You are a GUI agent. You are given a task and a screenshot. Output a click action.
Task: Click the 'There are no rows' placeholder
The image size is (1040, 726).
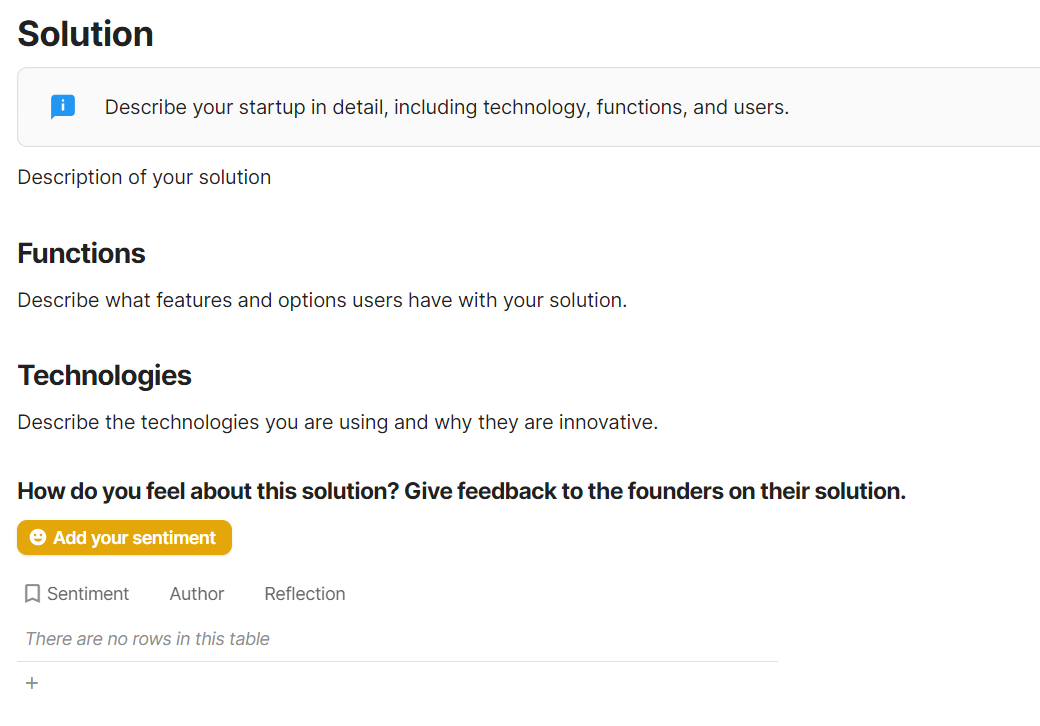tap(148, 639)
